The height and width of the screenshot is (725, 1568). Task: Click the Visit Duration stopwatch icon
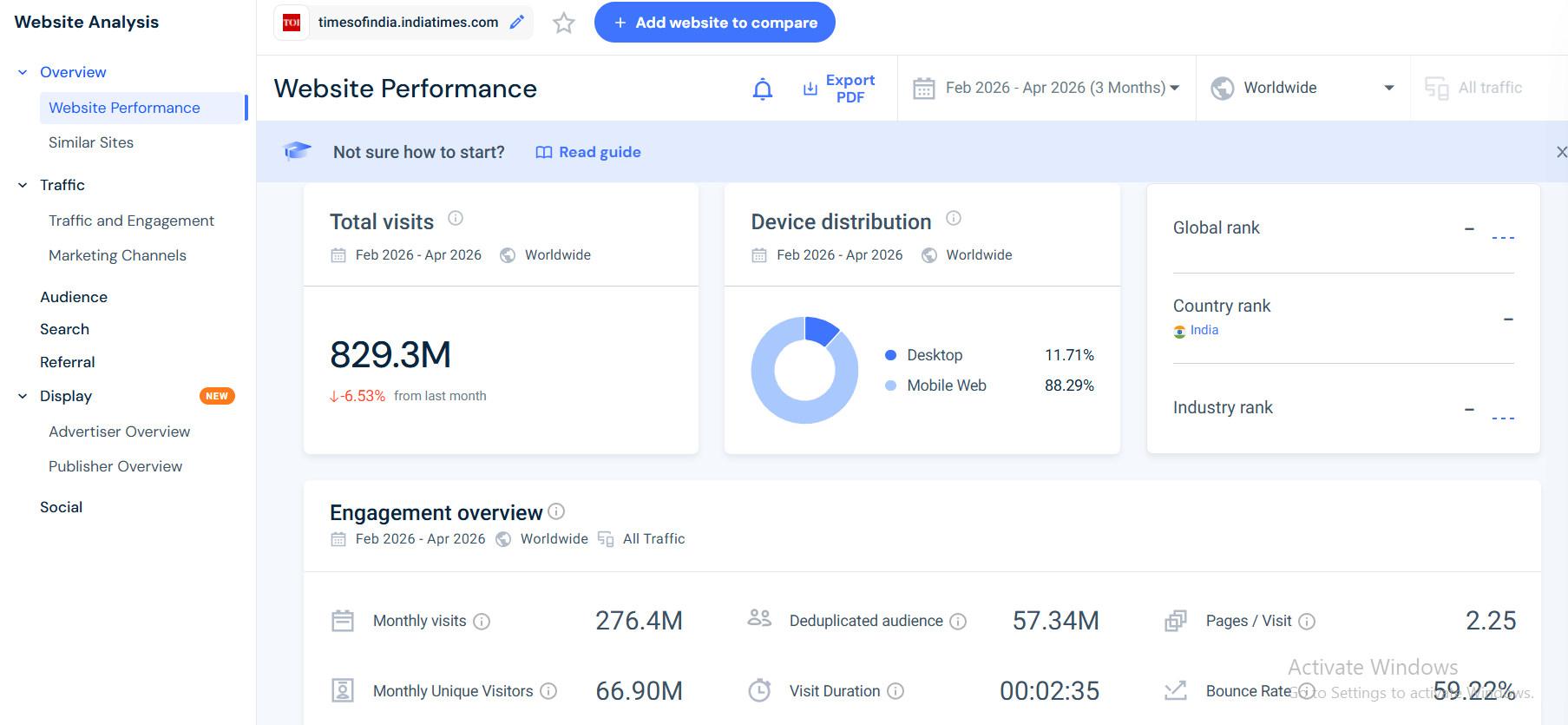point(759,690)
